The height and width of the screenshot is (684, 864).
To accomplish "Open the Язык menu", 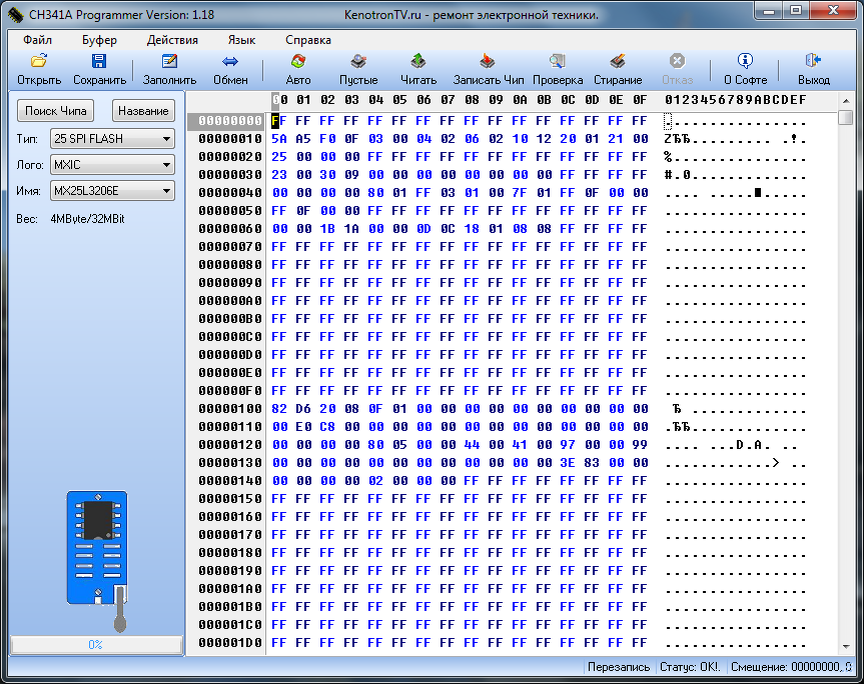I will 241,40.
